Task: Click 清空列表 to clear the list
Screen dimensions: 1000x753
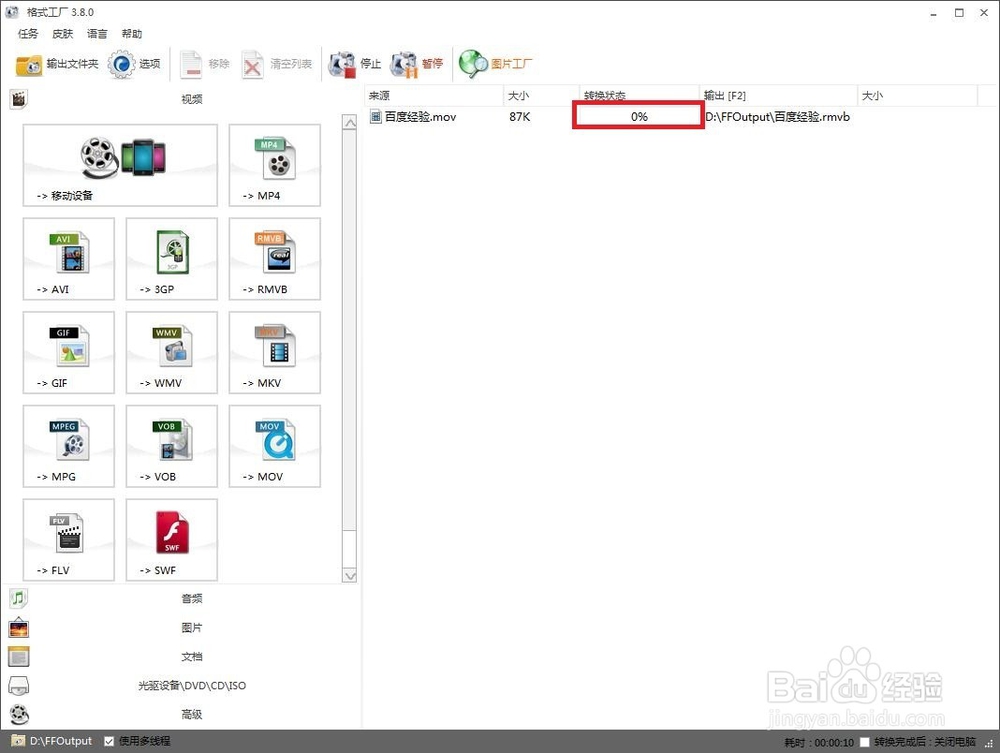Action: pyautogui.click(x=277, y=64)
